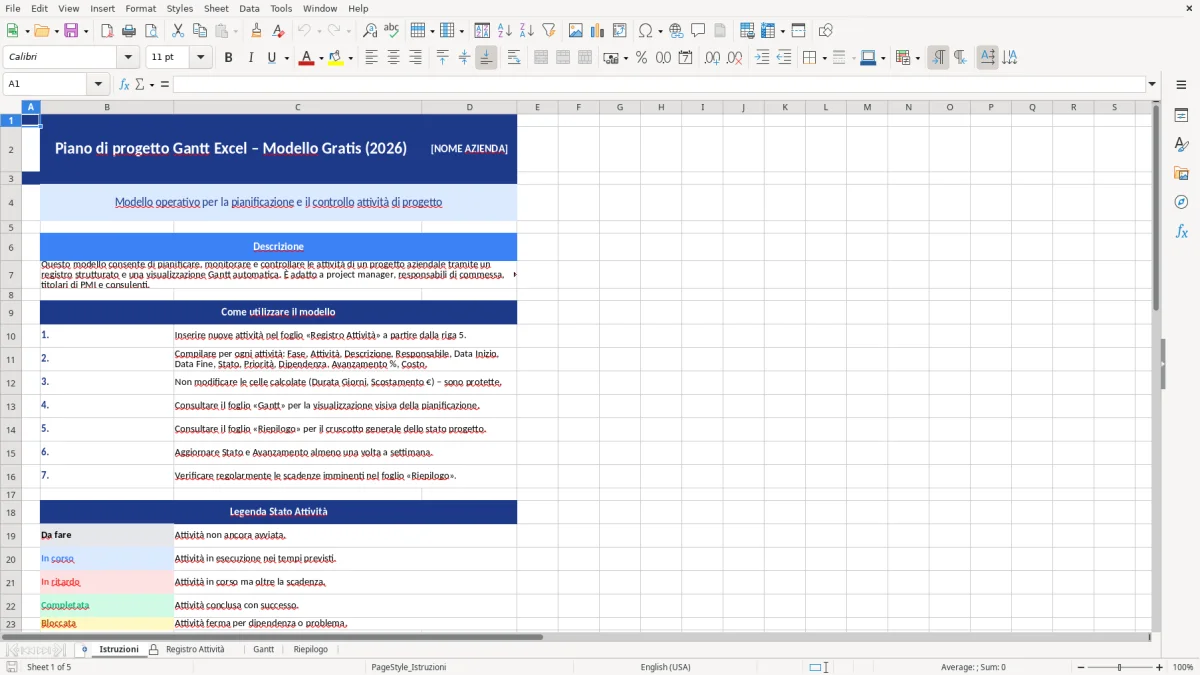Viewport: 1200px width, 675px height.
Task: Select the Clone Formatting paintbrush
Action: point(257,31)
